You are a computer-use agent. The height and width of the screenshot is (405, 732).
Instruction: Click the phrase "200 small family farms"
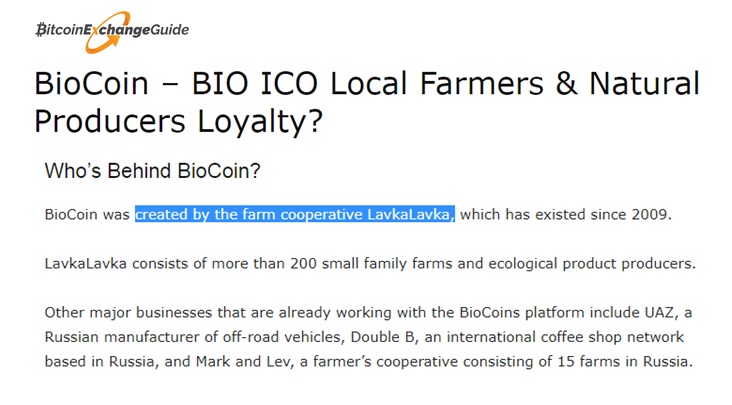tap(371, 264)
